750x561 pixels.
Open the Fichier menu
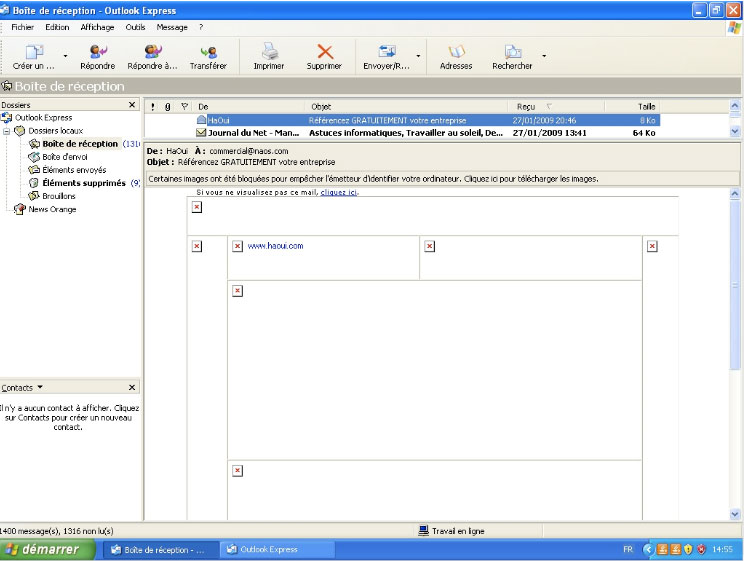(22, 27)
